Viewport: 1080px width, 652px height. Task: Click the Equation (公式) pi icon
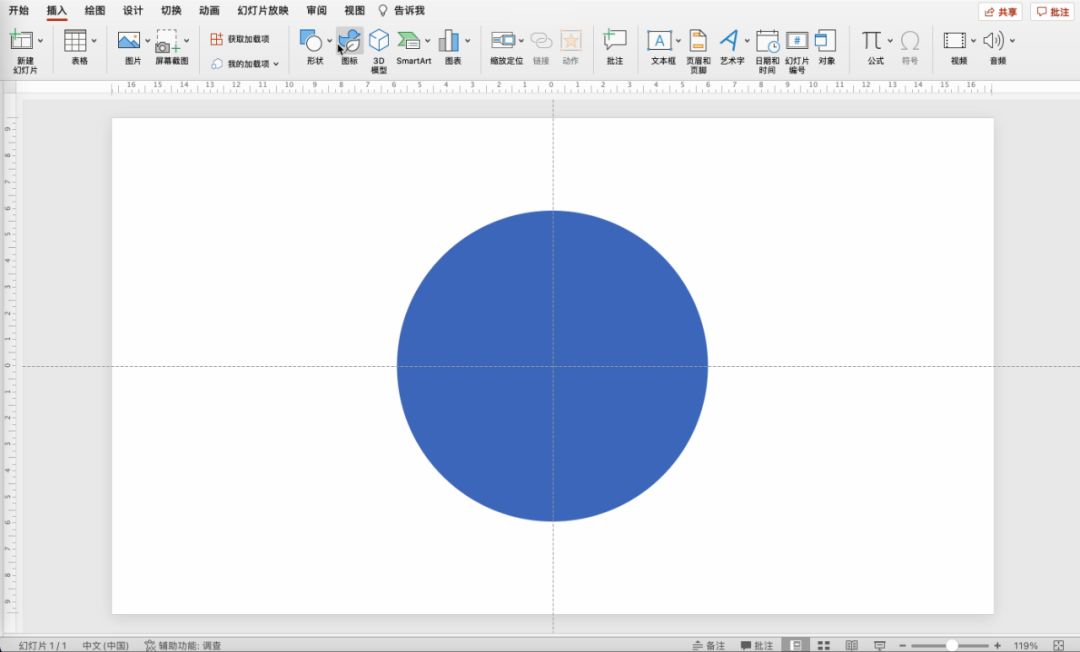872,41
